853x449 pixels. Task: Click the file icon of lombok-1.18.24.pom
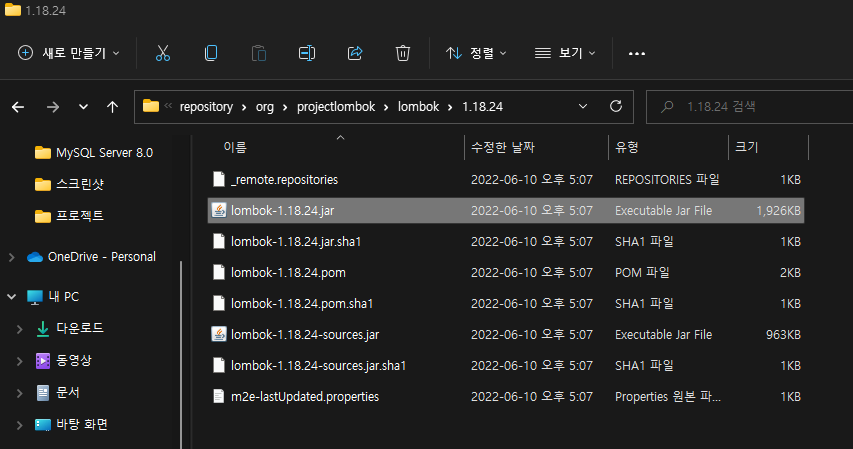pos(219,272)
